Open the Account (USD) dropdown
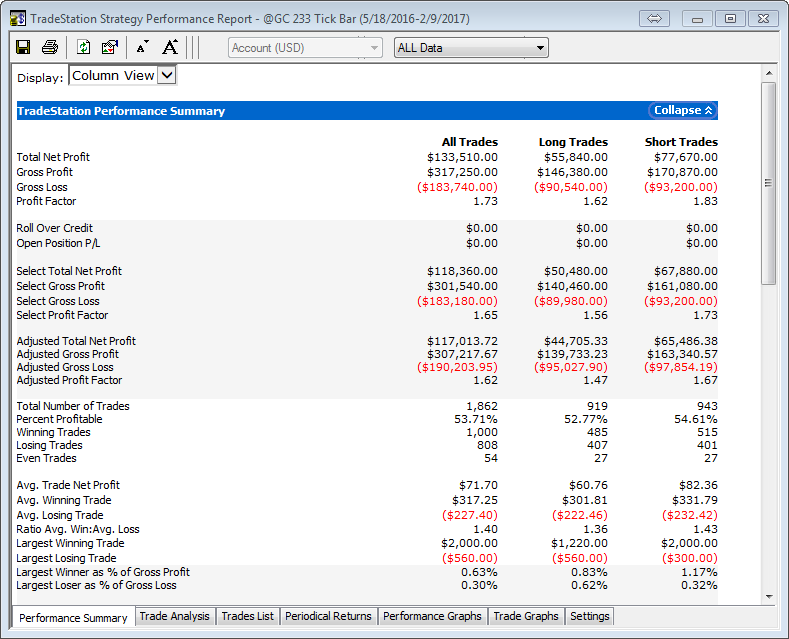Screen dimensions: 789x639 pos(305,48)
